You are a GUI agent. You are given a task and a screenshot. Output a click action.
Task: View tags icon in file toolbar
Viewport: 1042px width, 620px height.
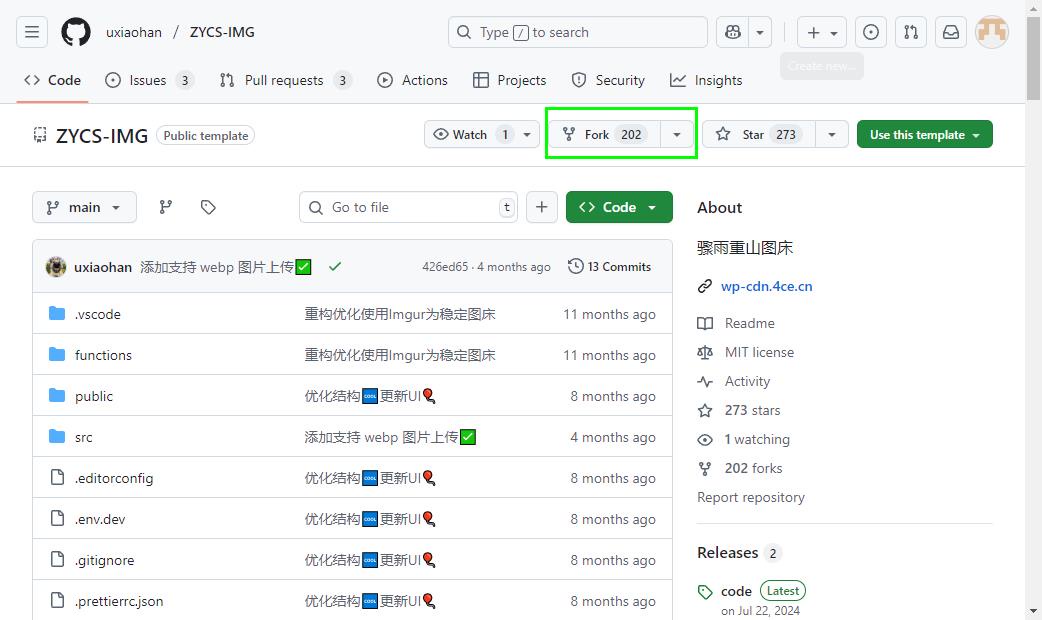tap(208, 207)
